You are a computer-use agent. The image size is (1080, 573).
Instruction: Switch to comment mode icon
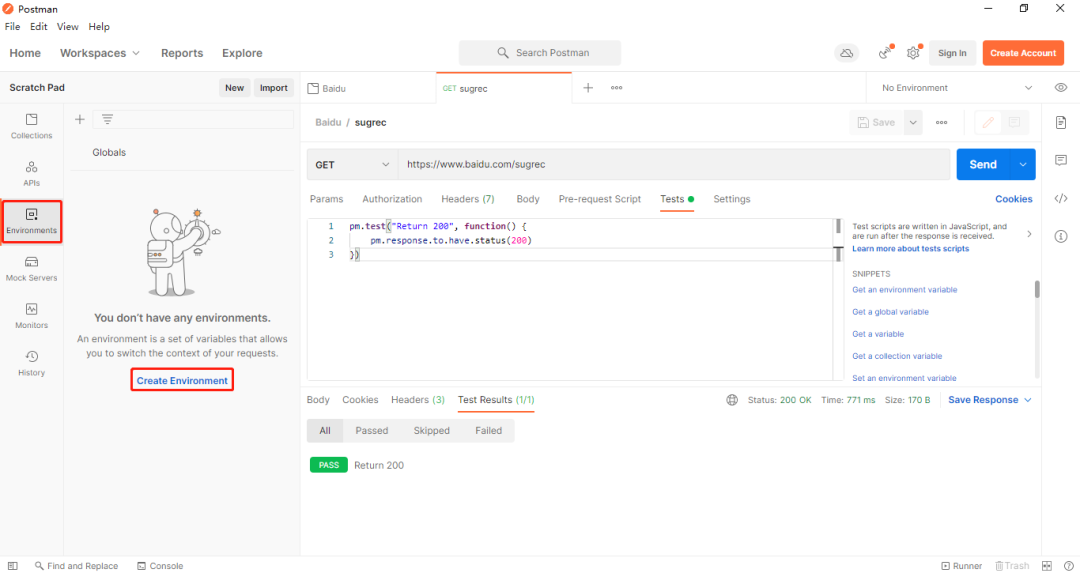[1014, 123]
